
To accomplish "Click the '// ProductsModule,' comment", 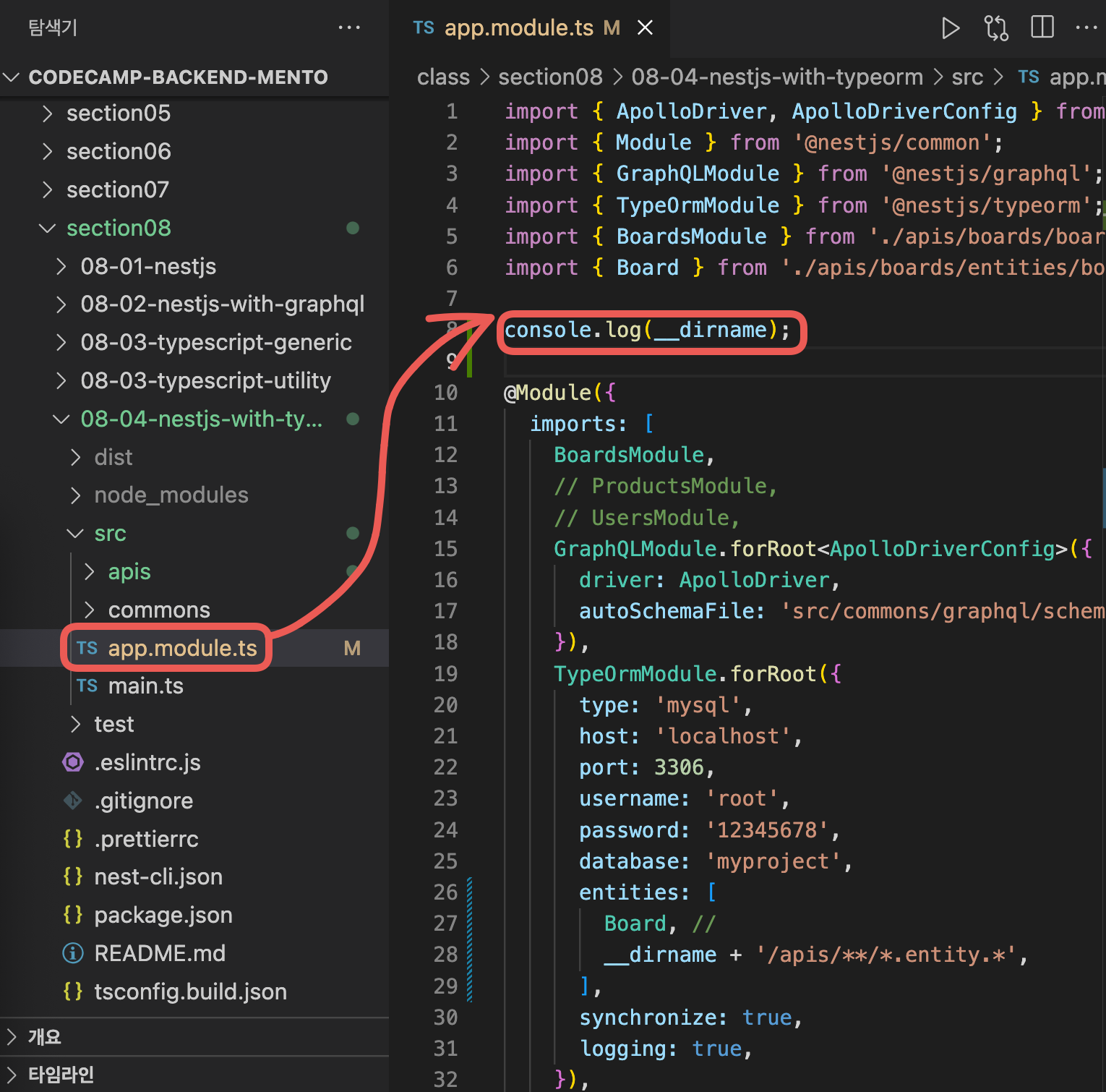I will [x=665, y=486].
